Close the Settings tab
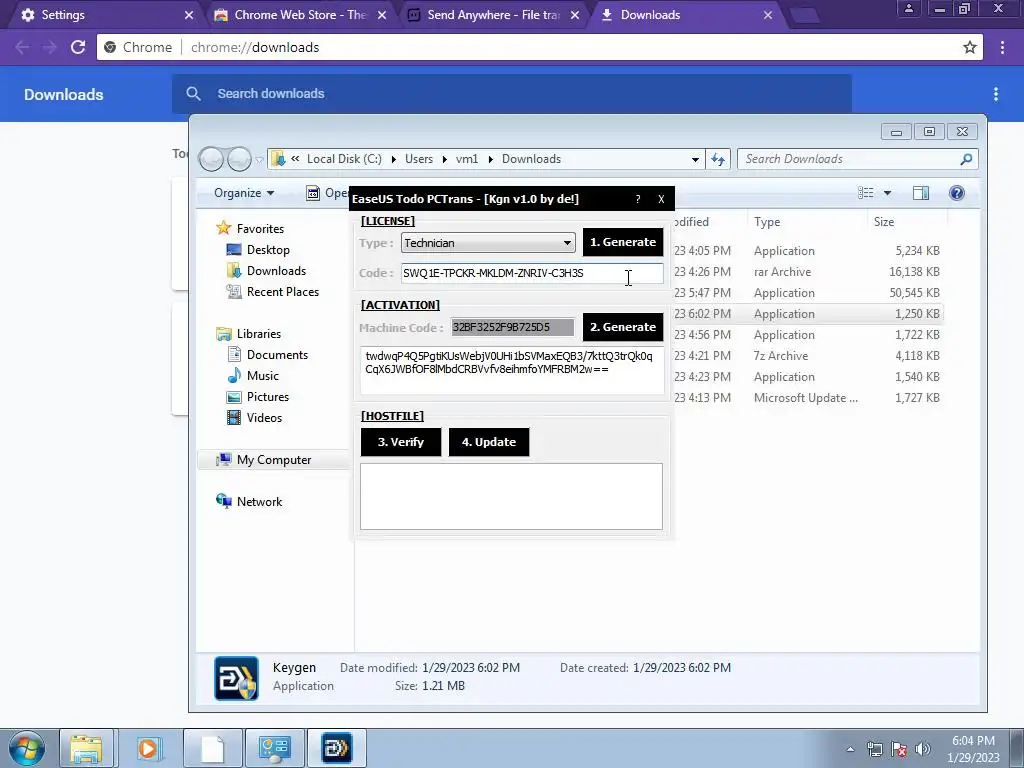 (x=189, y=15)
